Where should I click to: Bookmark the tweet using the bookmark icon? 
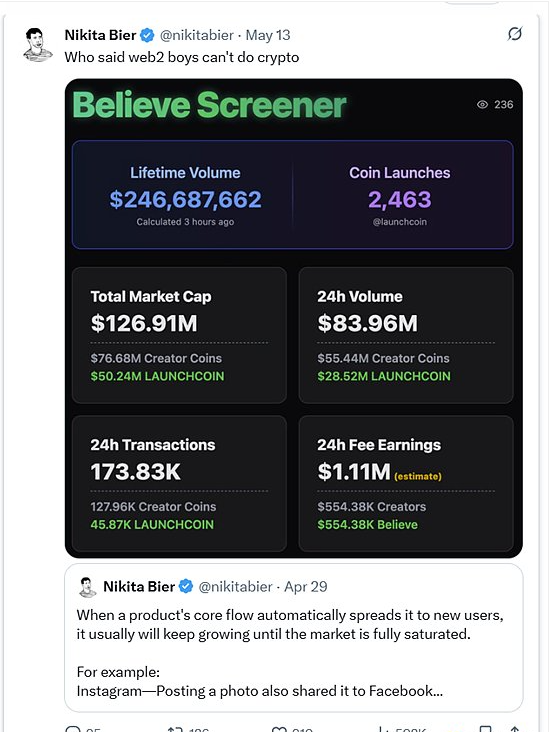[x=486, y=729]
